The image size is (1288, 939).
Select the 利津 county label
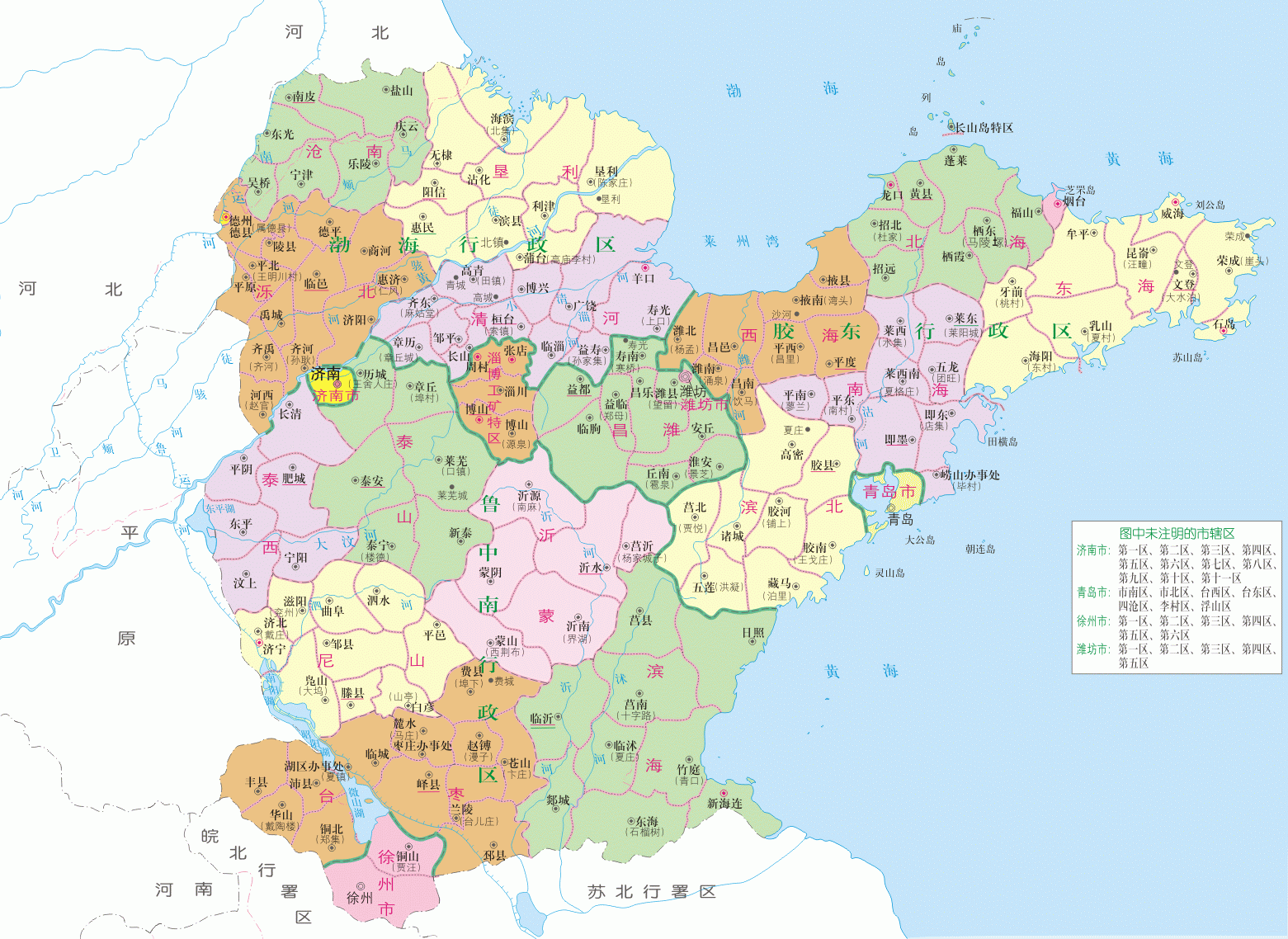point(544,207)
